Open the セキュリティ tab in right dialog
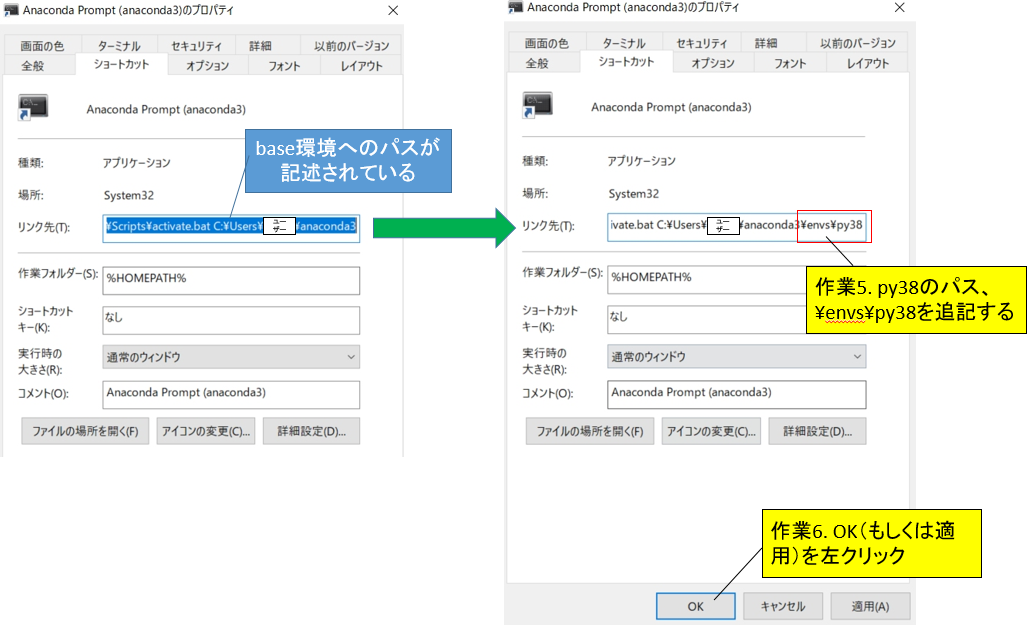 702,43
